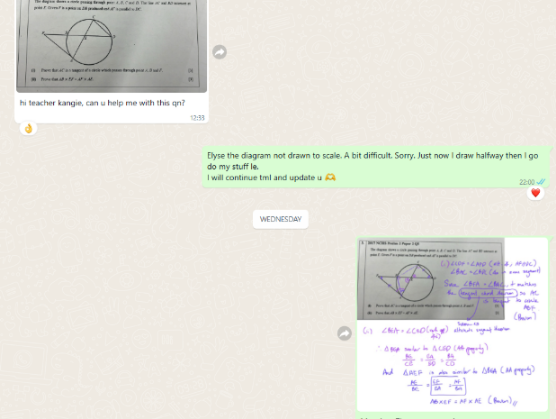Open the handwritten purple solution image
The width and height of the screenshot is (556, 419).
click(x=452, y=325)
